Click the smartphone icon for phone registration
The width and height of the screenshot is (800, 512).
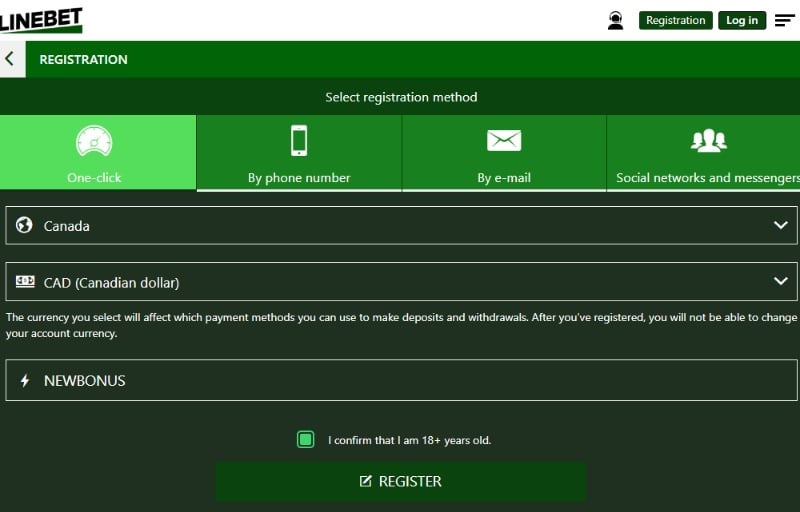[x=299, y=140]
